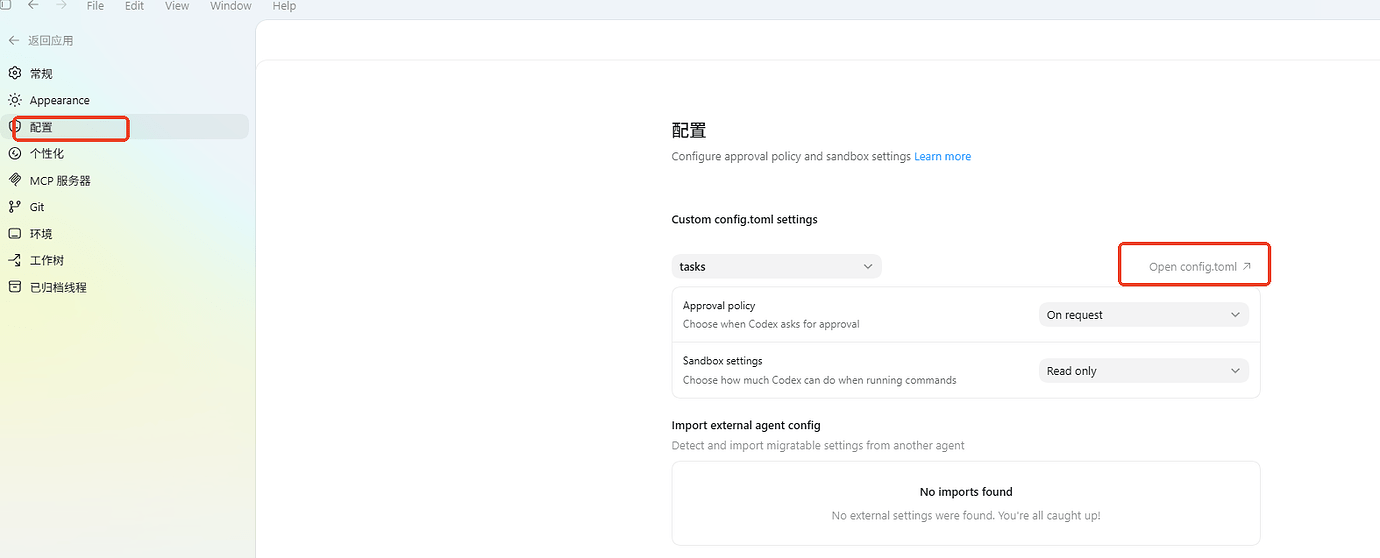Click the 工作树 worktree icon
1380x558 pixels.
click(x=15, y=260)
